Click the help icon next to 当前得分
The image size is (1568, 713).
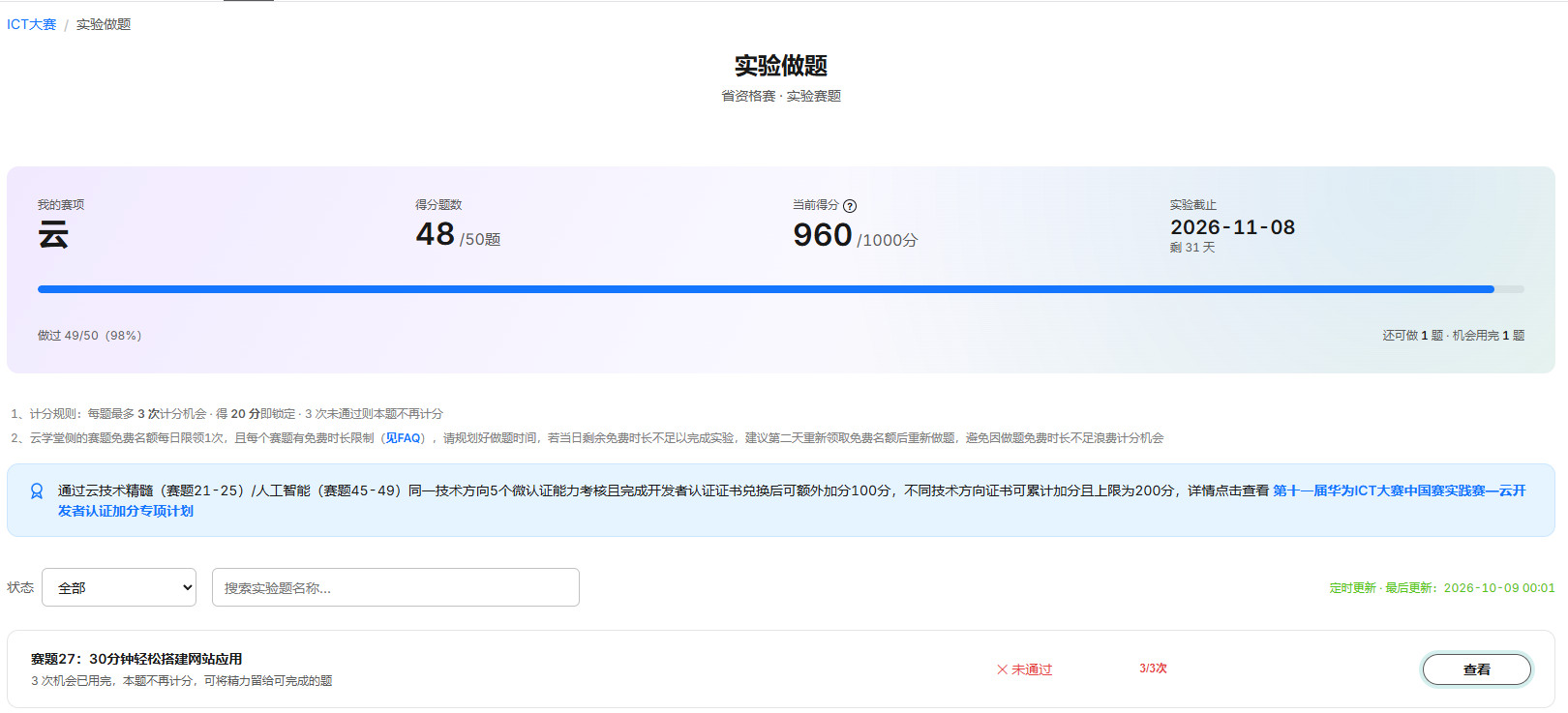850,206
